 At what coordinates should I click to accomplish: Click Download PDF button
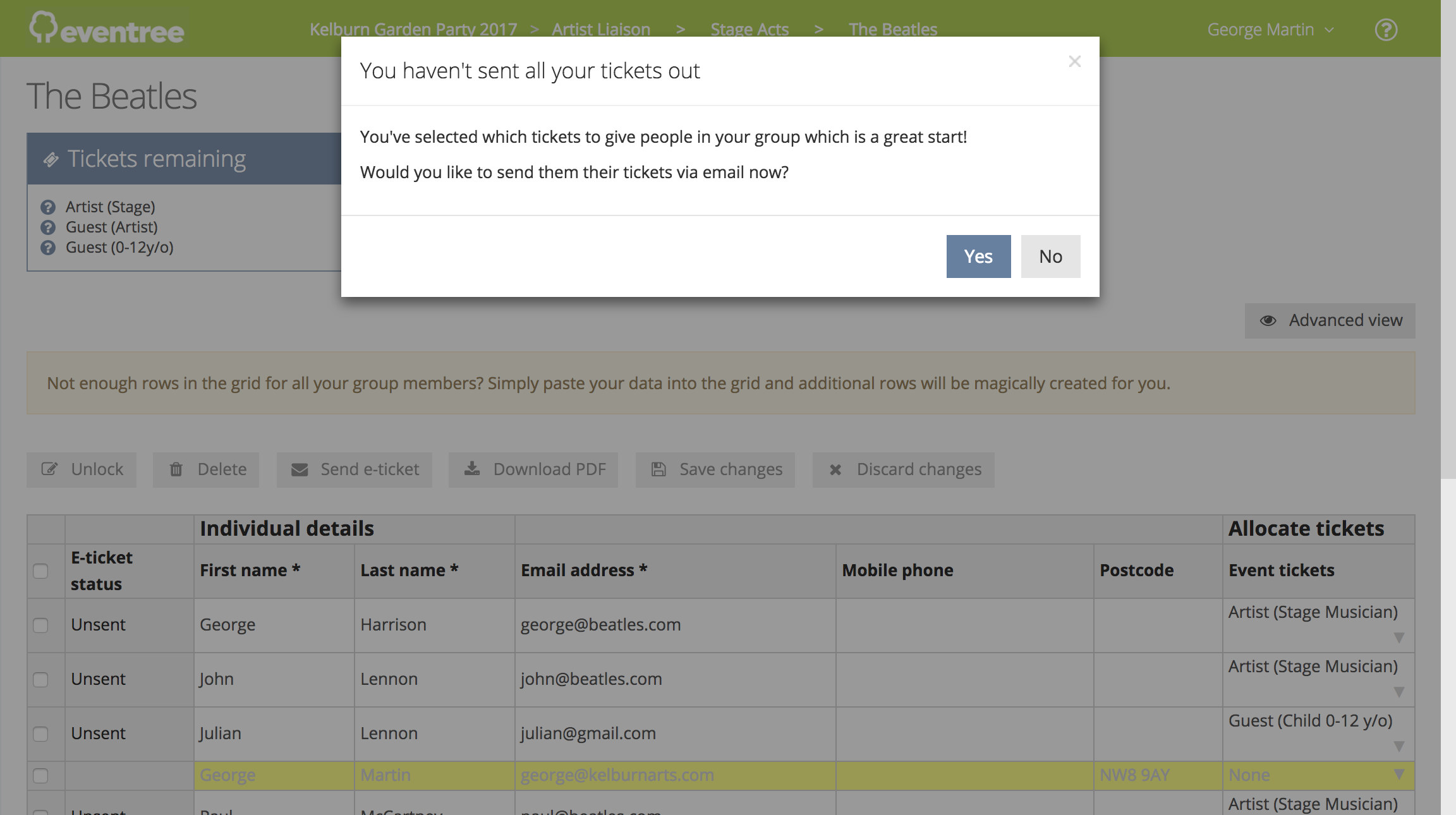coord(533,469)
